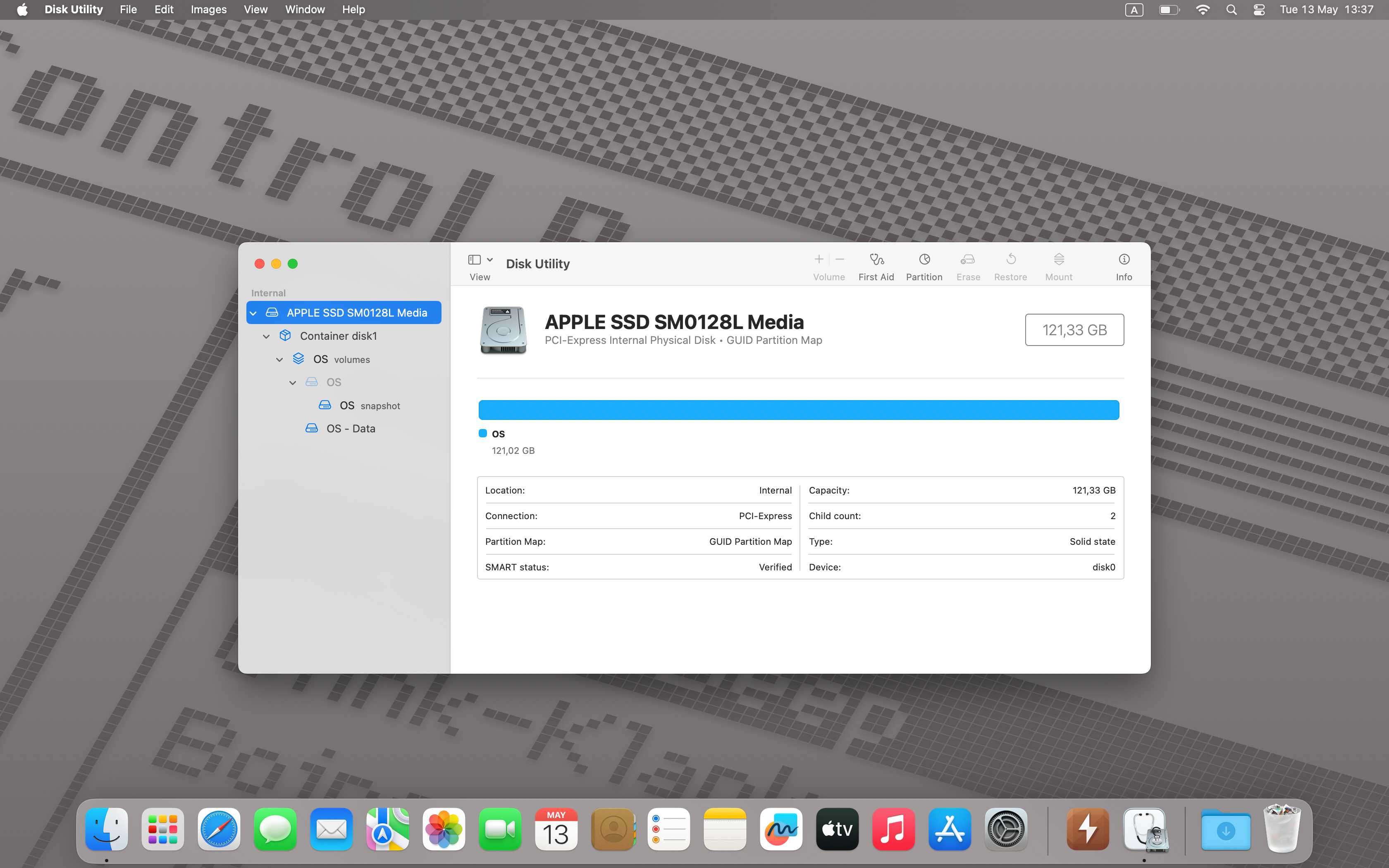Add a volume with the plus button
1389x868 pixels.
point(819,260)
